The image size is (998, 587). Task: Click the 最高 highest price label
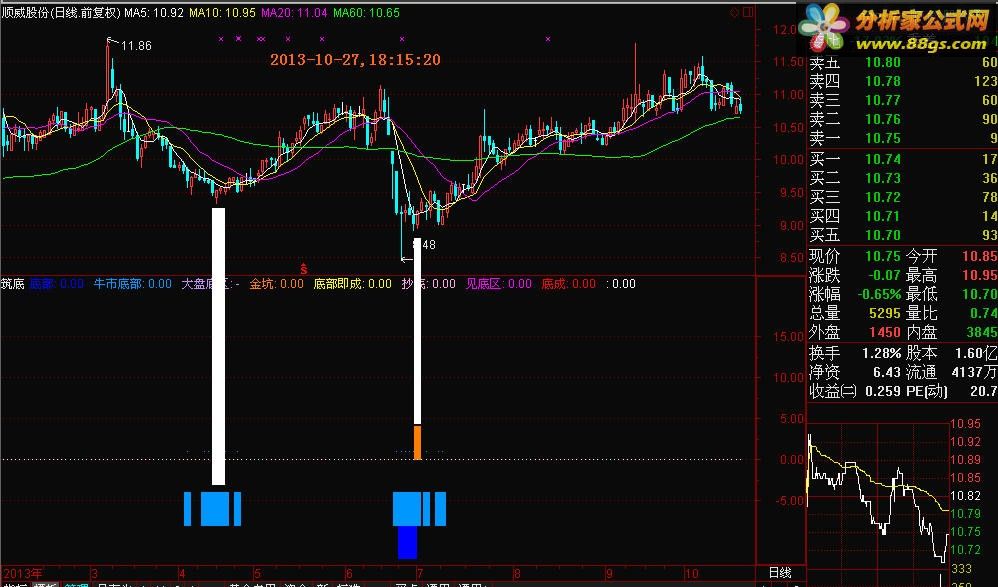(x=921, y=276)
